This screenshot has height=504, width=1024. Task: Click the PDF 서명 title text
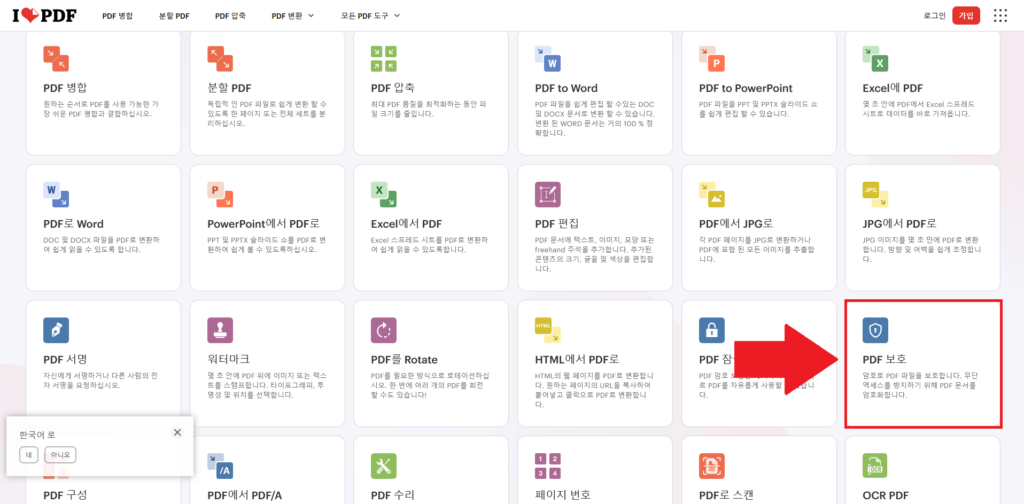click(65, 360)
